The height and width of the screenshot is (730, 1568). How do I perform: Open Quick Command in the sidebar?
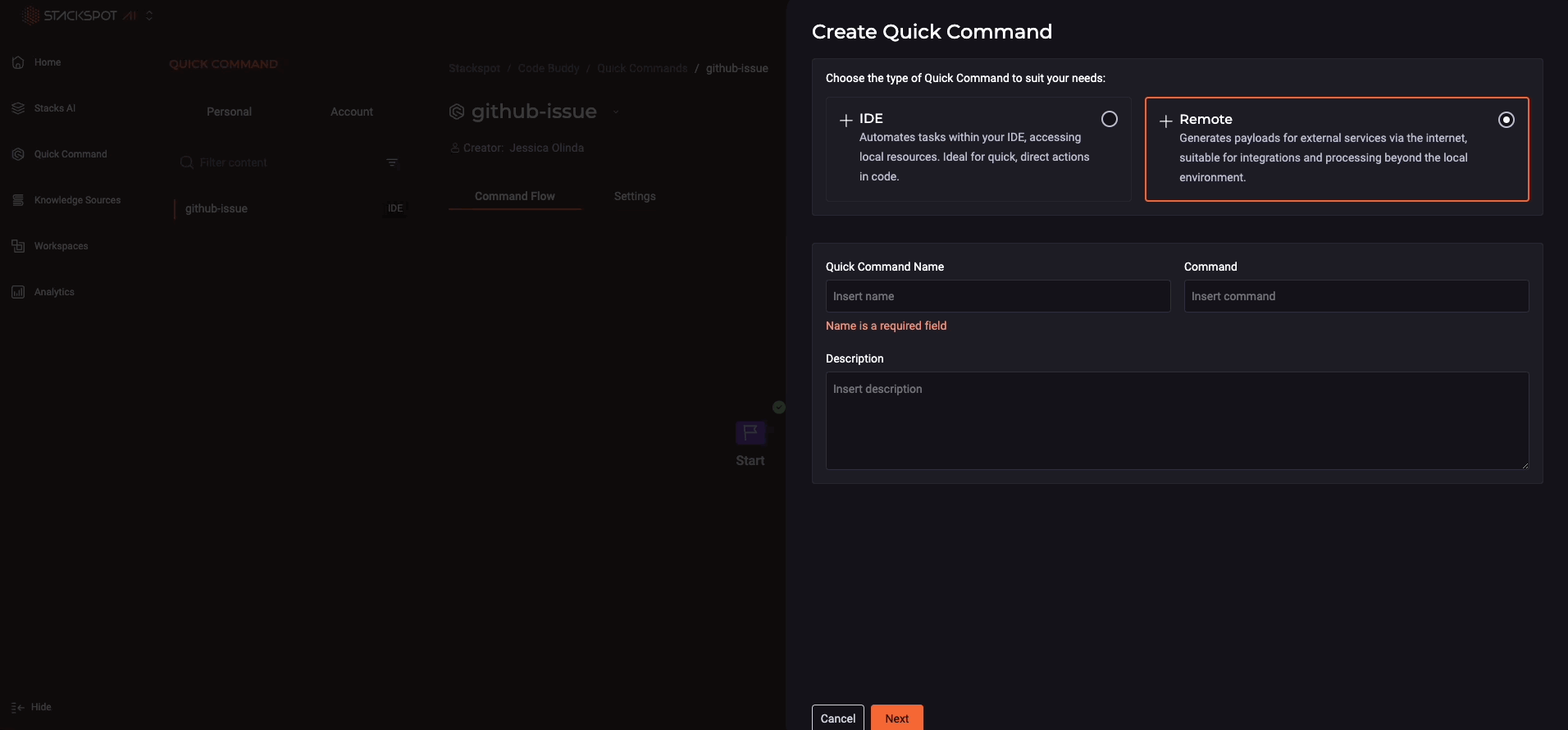[x=71, y=154]
